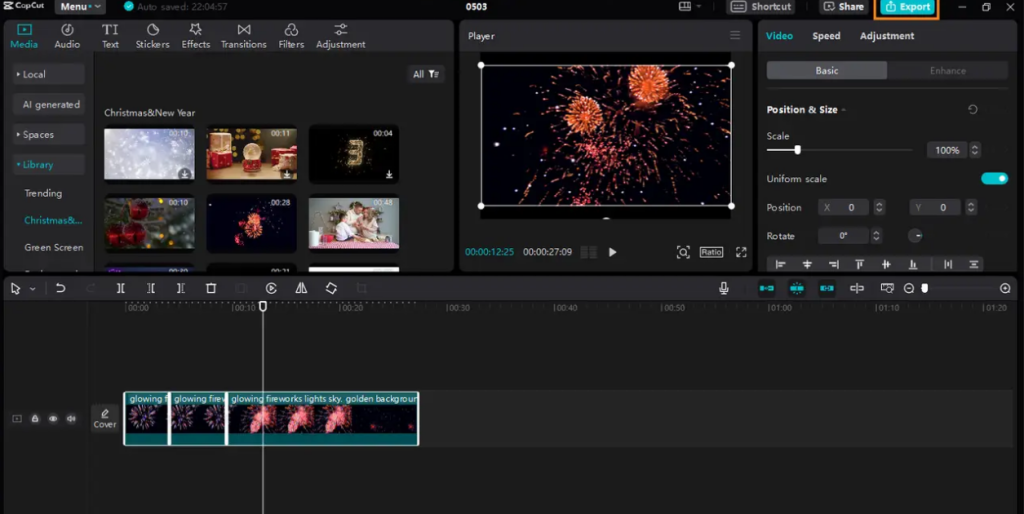Toggle the Uniform scale switch

(x=995, y=179)
